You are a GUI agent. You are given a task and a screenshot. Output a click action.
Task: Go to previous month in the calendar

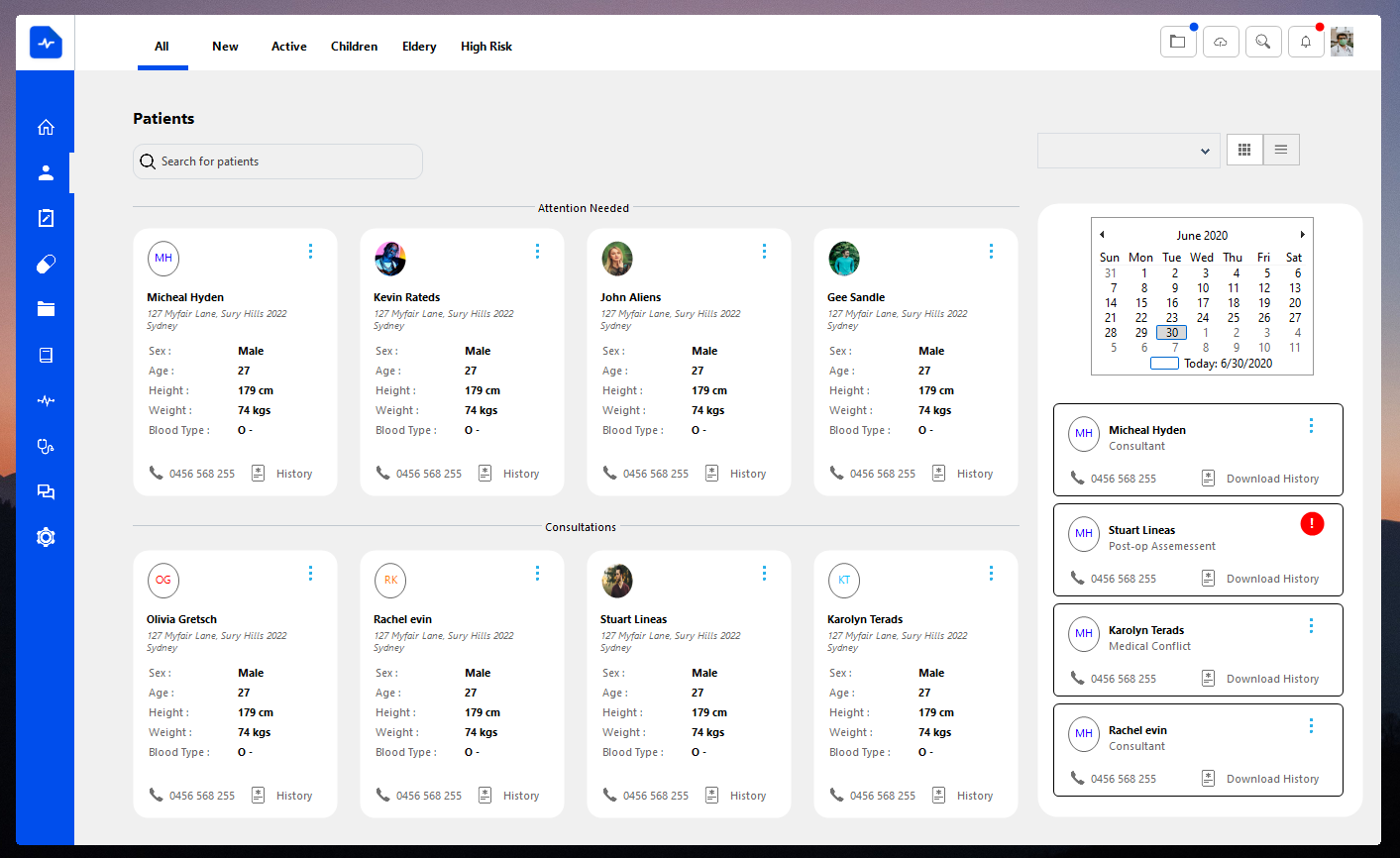(1102, 234)
